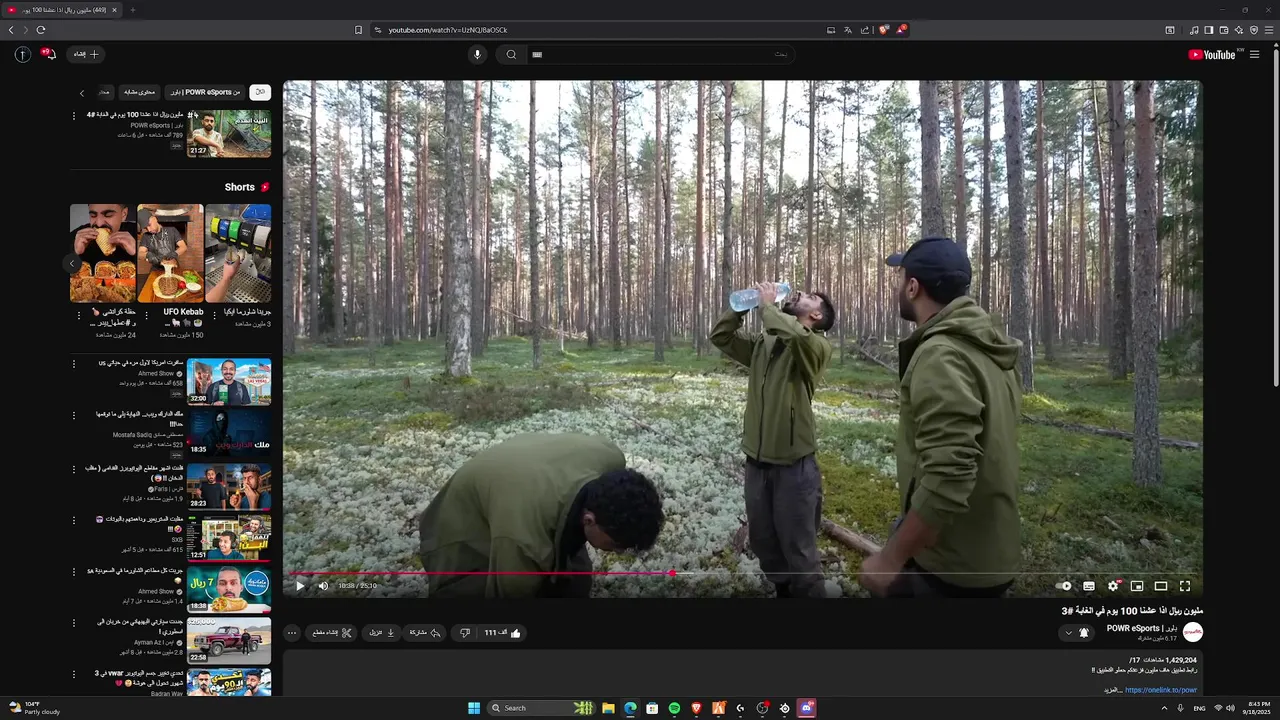Enter fullscreen with the player icon
This screenshot has width=1280, height=720.
pyautogui.click(x=1185, y=586)
